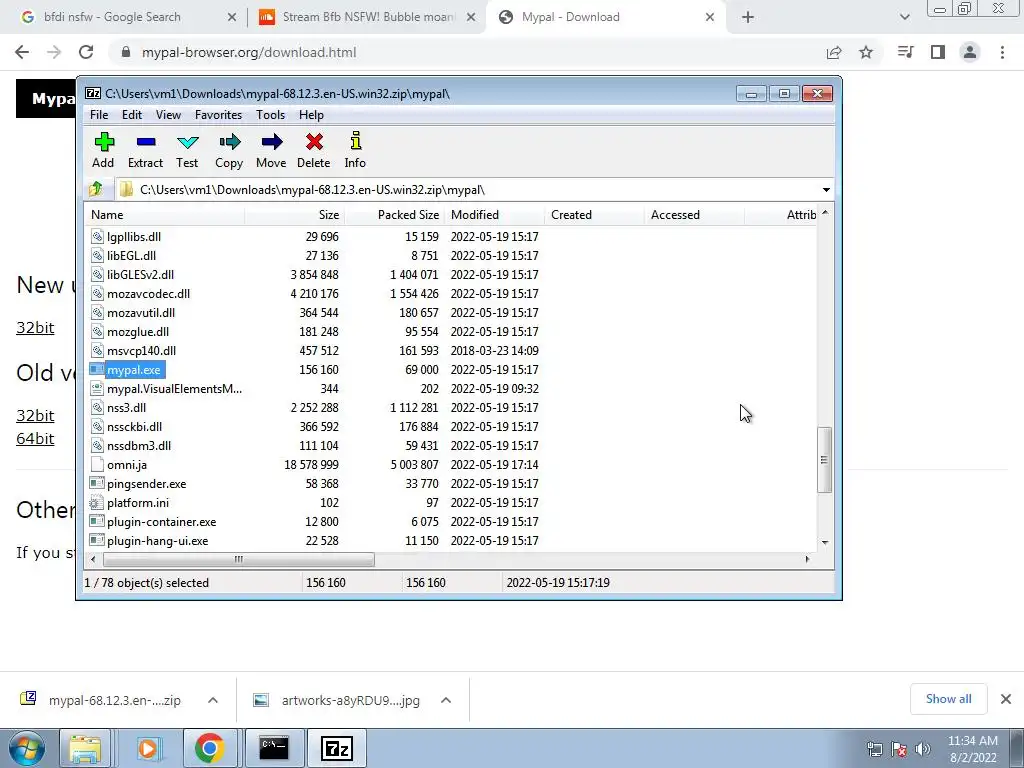
Task: Click the Add toolbar icon in 7-Zip
Action: pos(103,150)
